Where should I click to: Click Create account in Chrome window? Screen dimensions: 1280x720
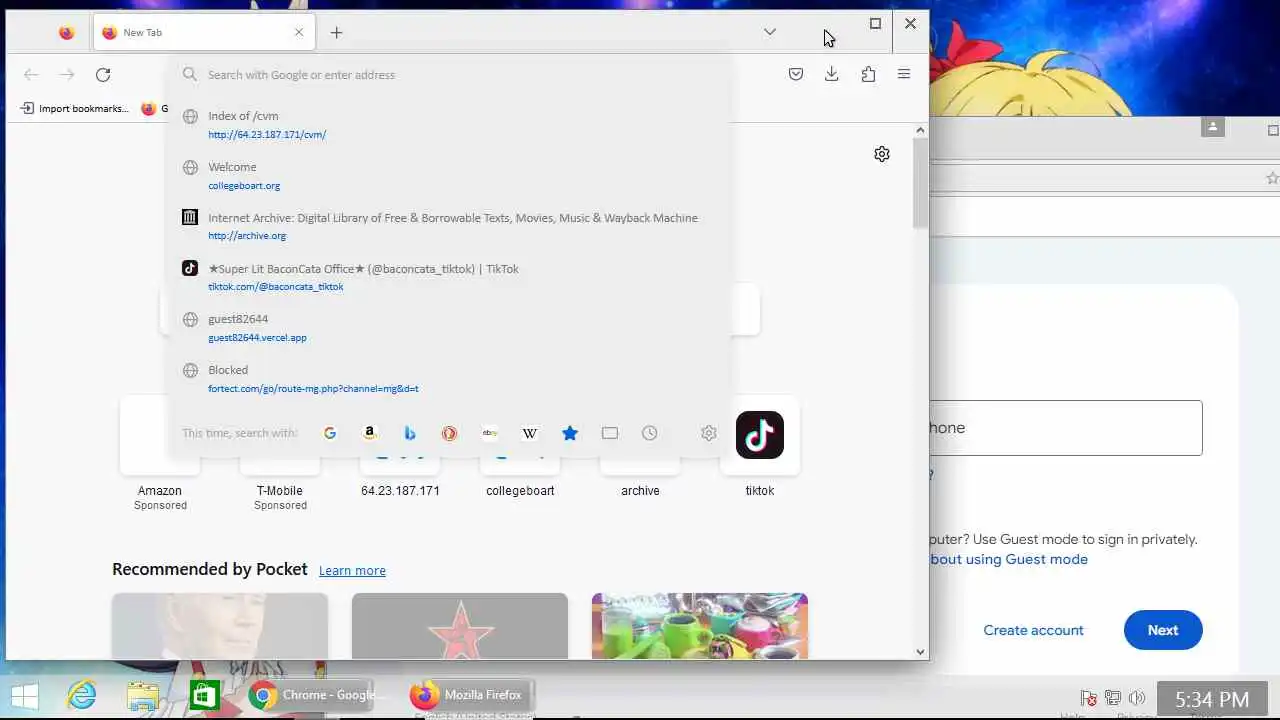coord(1033,630)
